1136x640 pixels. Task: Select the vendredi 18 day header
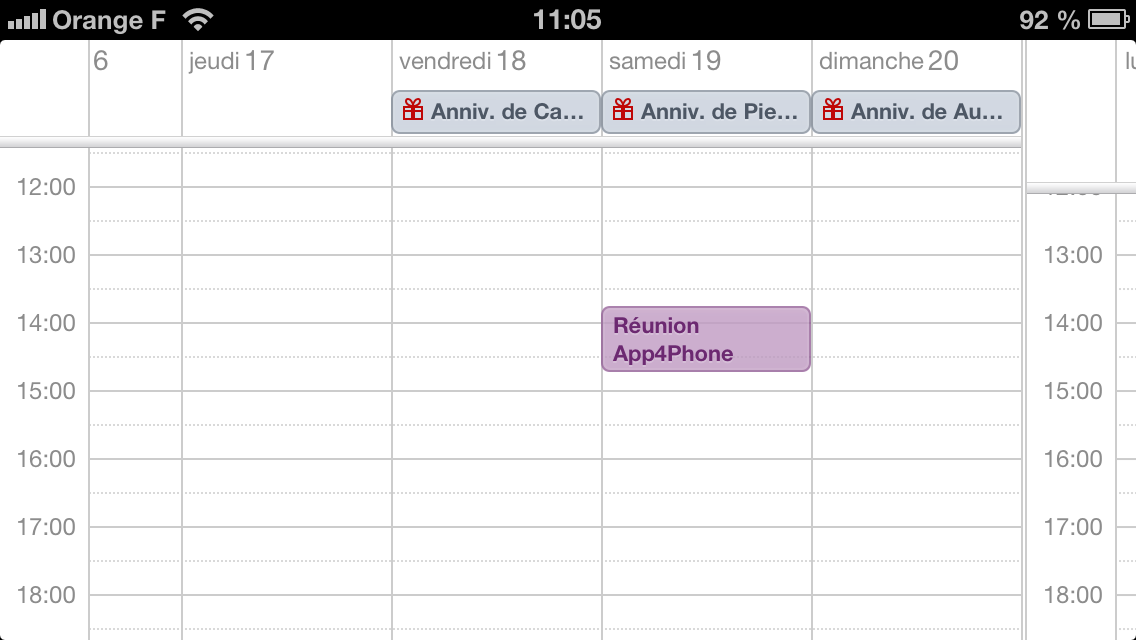(x=462, y=61)
